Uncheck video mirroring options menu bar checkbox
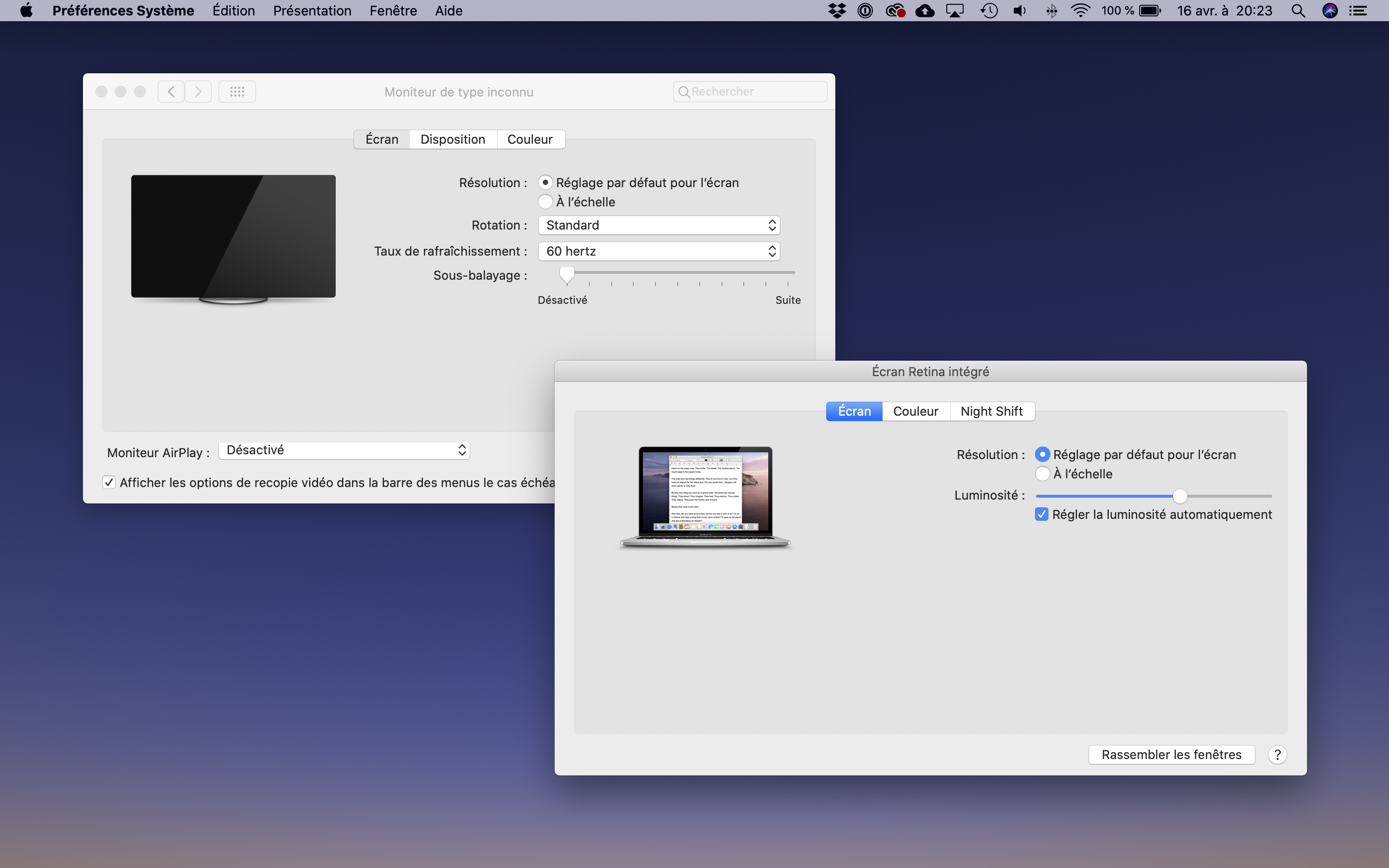 point(109,482)
